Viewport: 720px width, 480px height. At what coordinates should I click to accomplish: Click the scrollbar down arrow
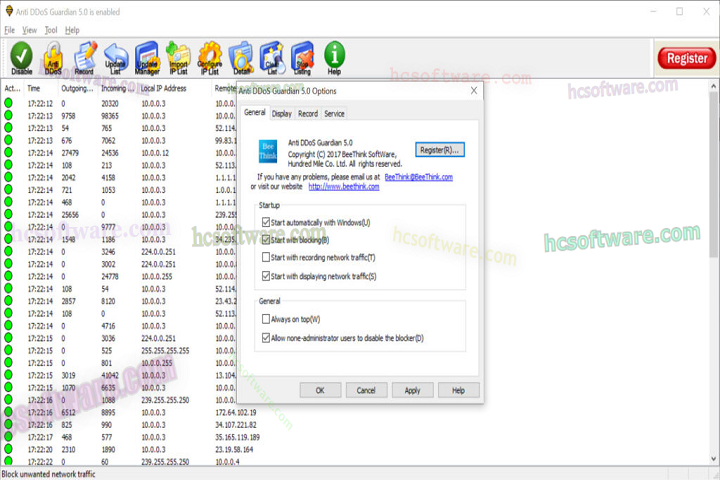(714, 459)
